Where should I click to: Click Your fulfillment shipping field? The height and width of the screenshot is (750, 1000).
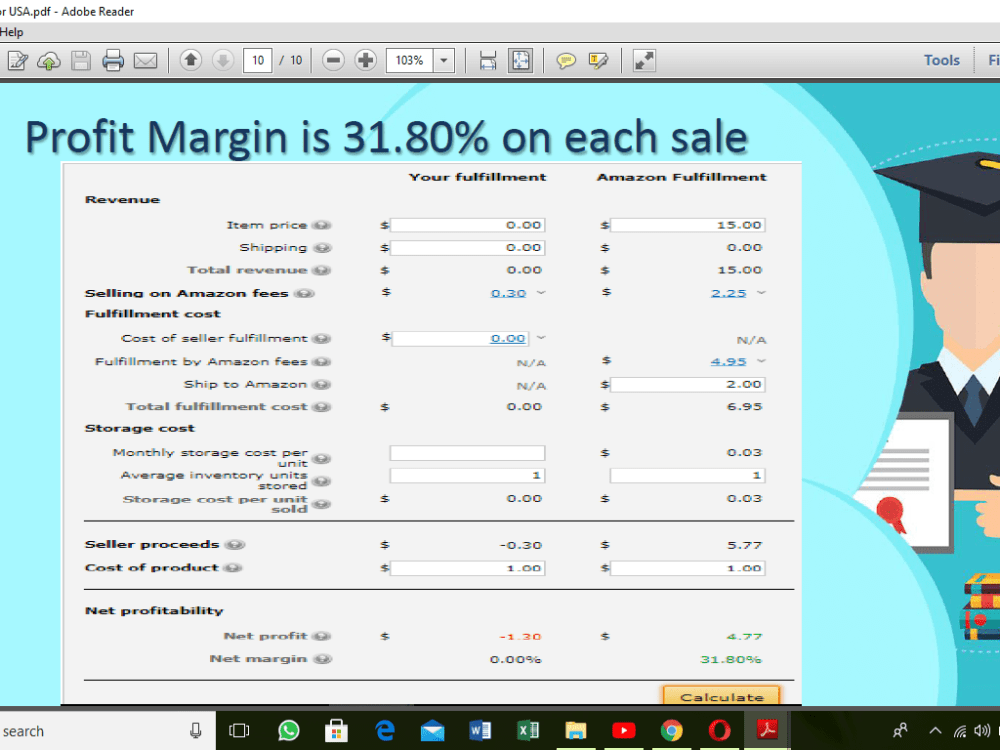click(x=467, y=247)
